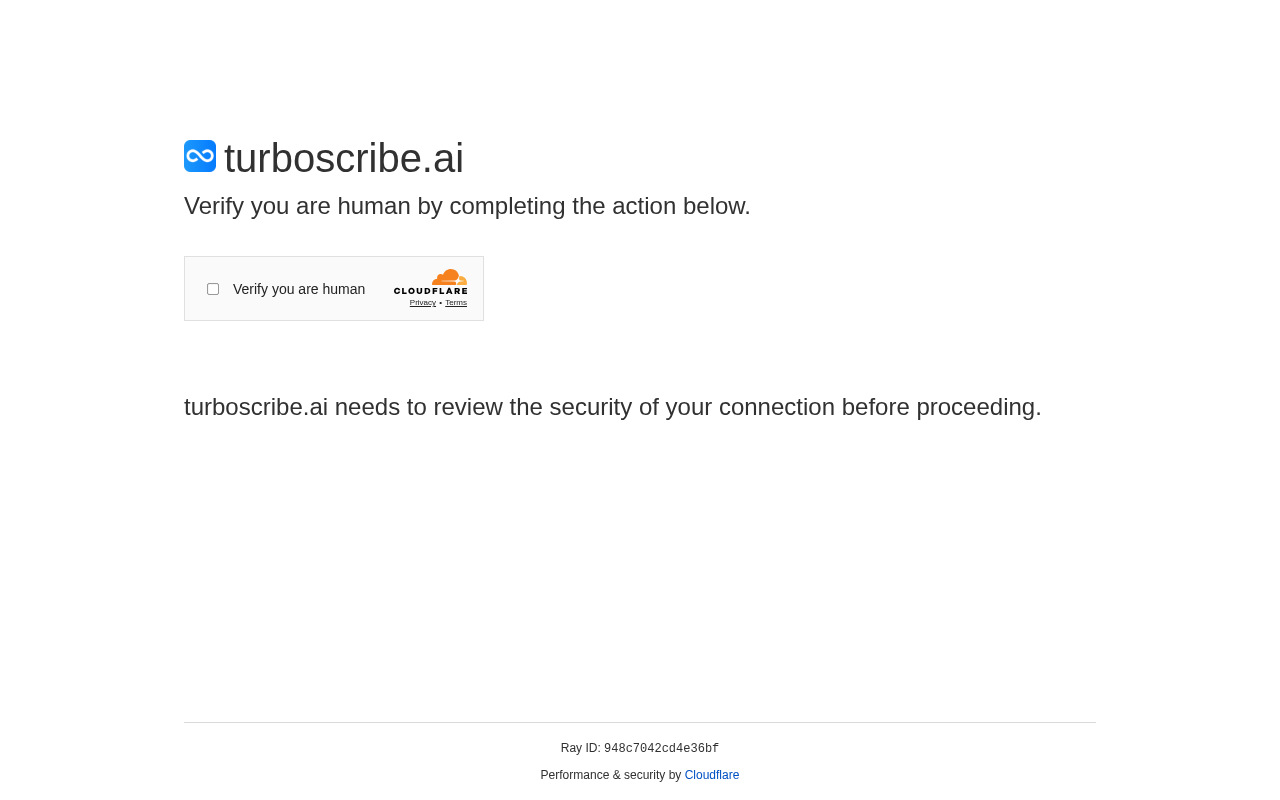Viewport: 1280px width, 800px height.
Task: Click inside the verification challenge box
Action: 334,288
